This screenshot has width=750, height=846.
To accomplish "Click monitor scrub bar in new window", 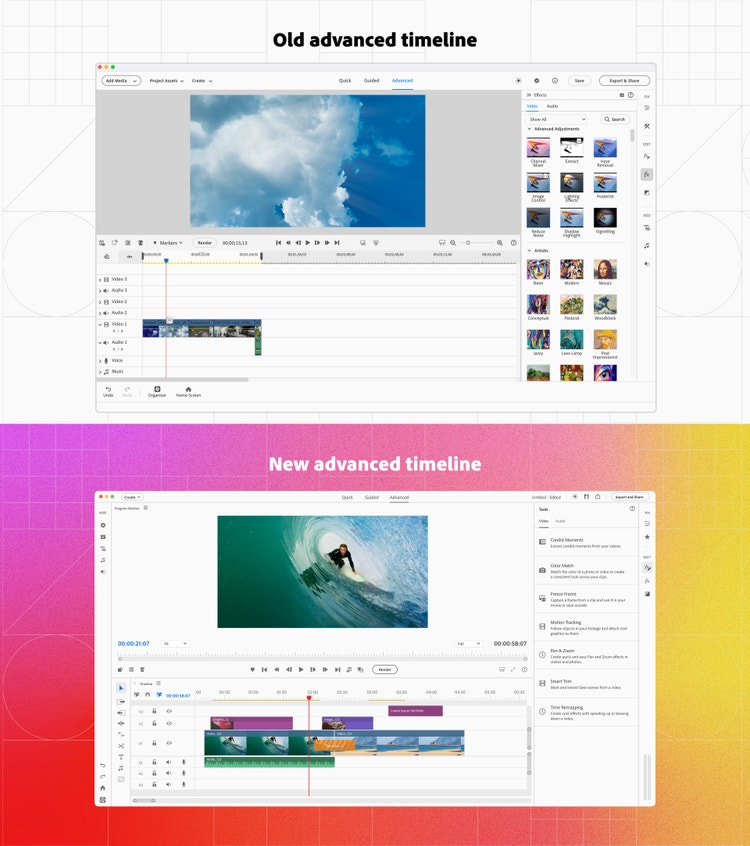I will 322,659.
